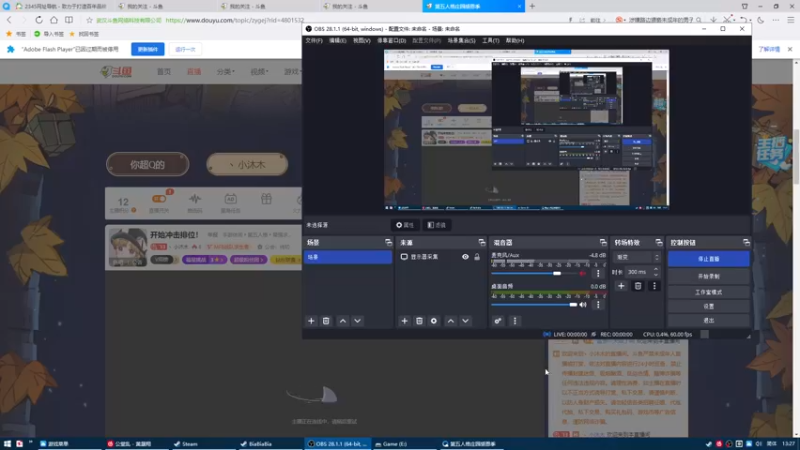This screenshot has width=800, height=450.
Task: Increase transition duration with up arrow
Action: pyautogui.click(x=656, y=269)
